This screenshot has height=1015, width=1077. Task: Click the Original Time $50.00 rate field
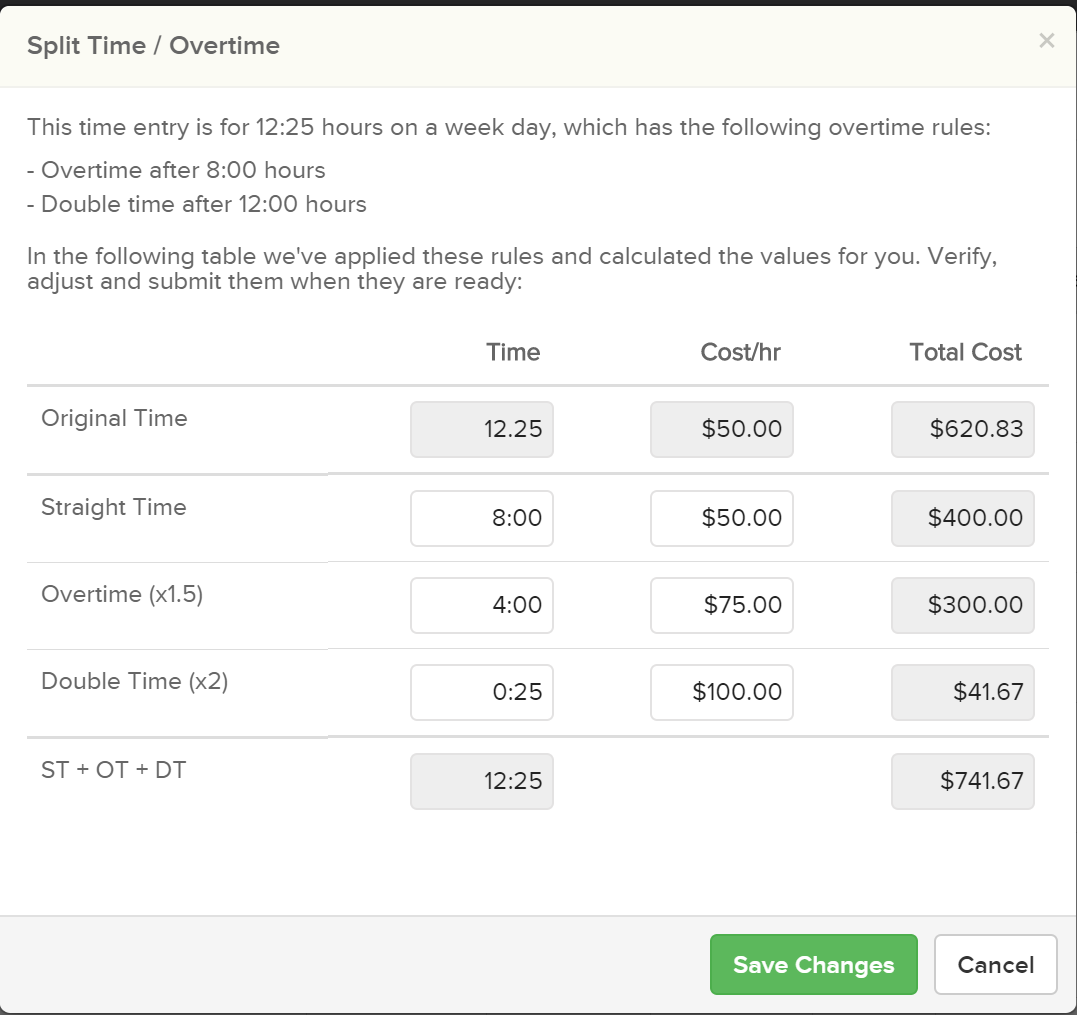(x=722, y=429)
